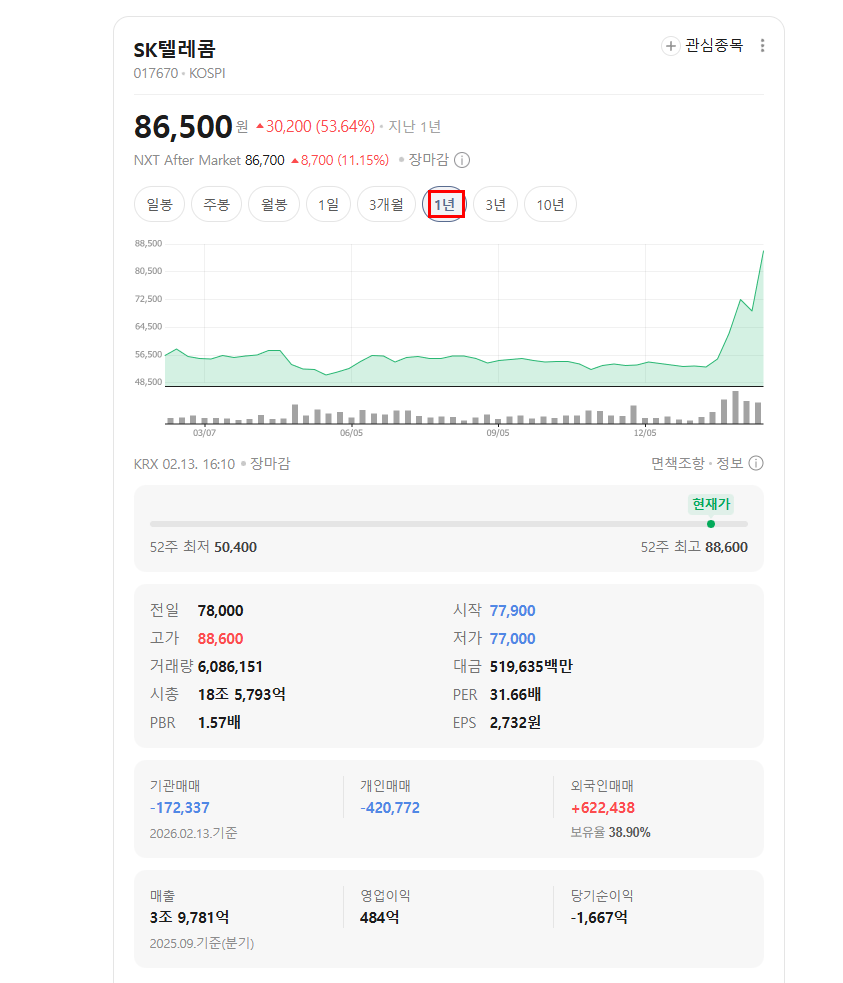Select the 주봉 chart tab
Image resolution: width=843 pixels, height=983 pixels.
[216, 204]
